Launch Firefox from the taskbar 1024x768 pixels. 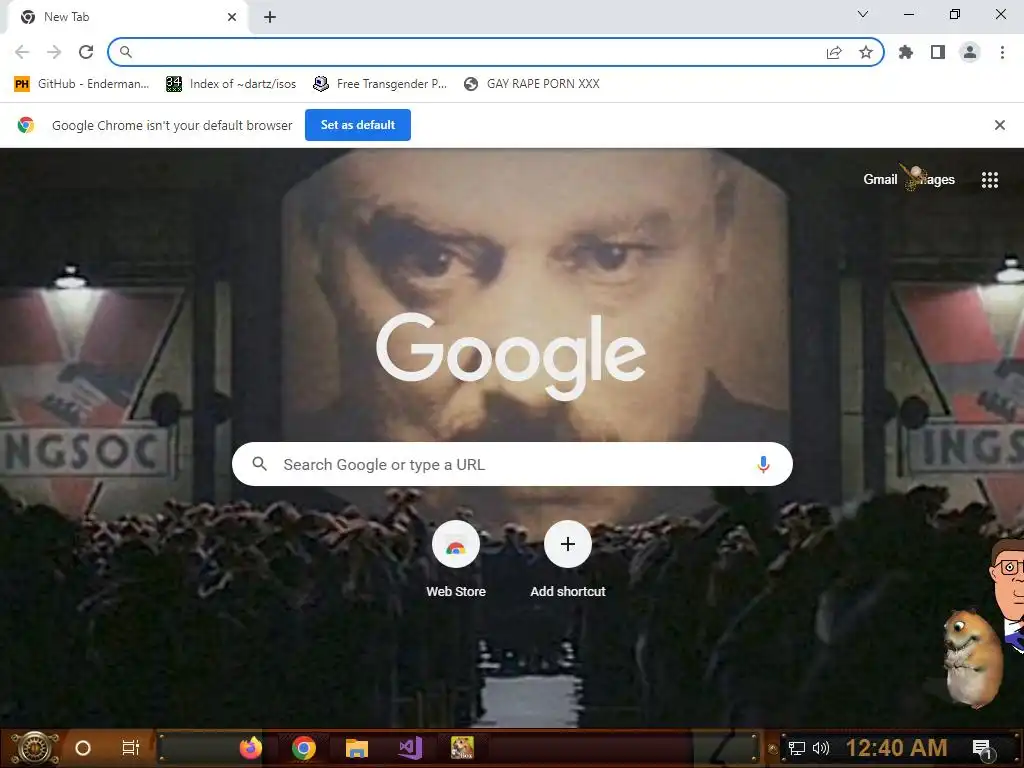pyautogui.click(x=251, y=748)
